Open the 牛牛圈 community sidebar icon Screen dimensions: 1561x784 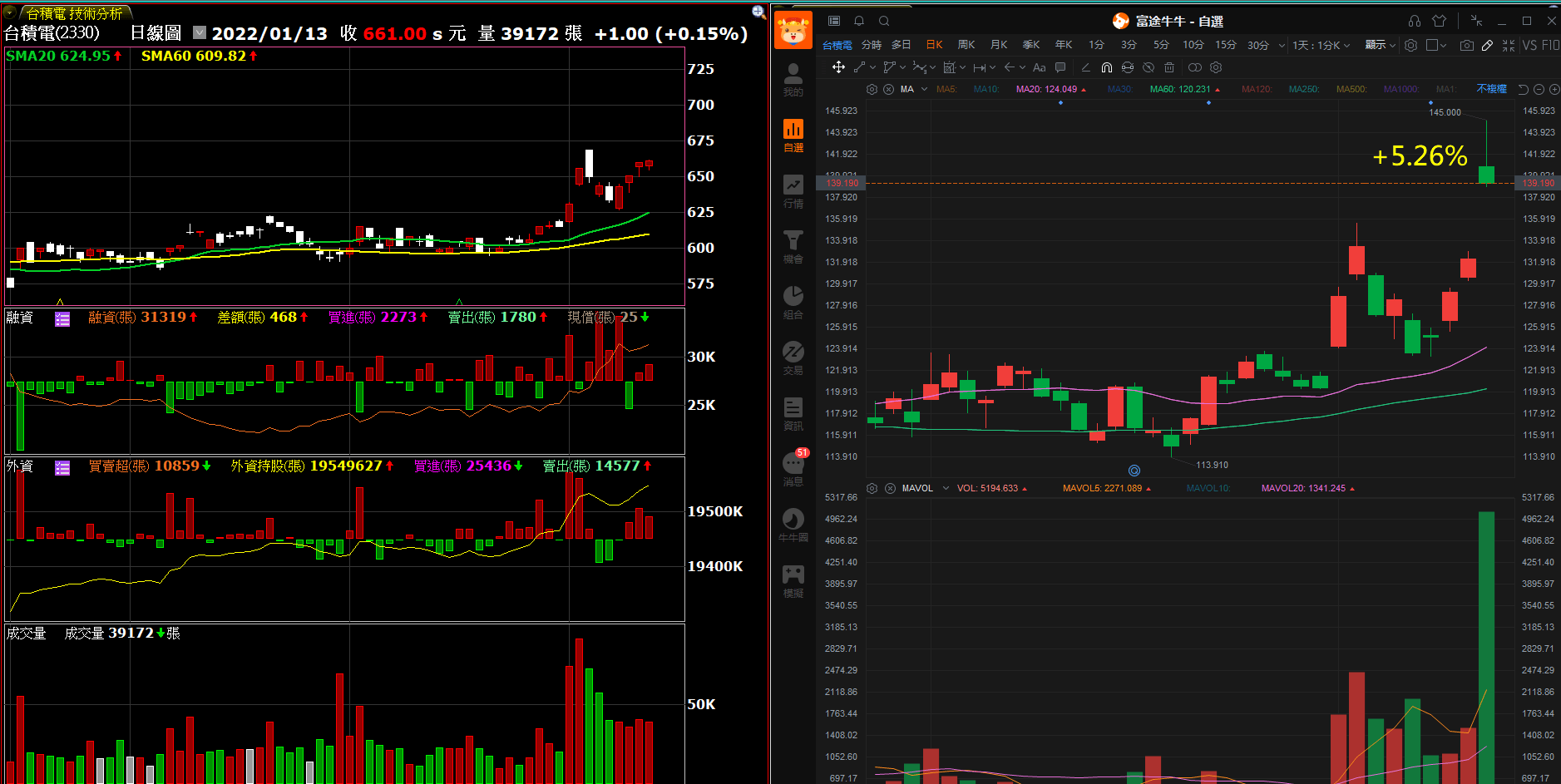[x=793, y=525]
